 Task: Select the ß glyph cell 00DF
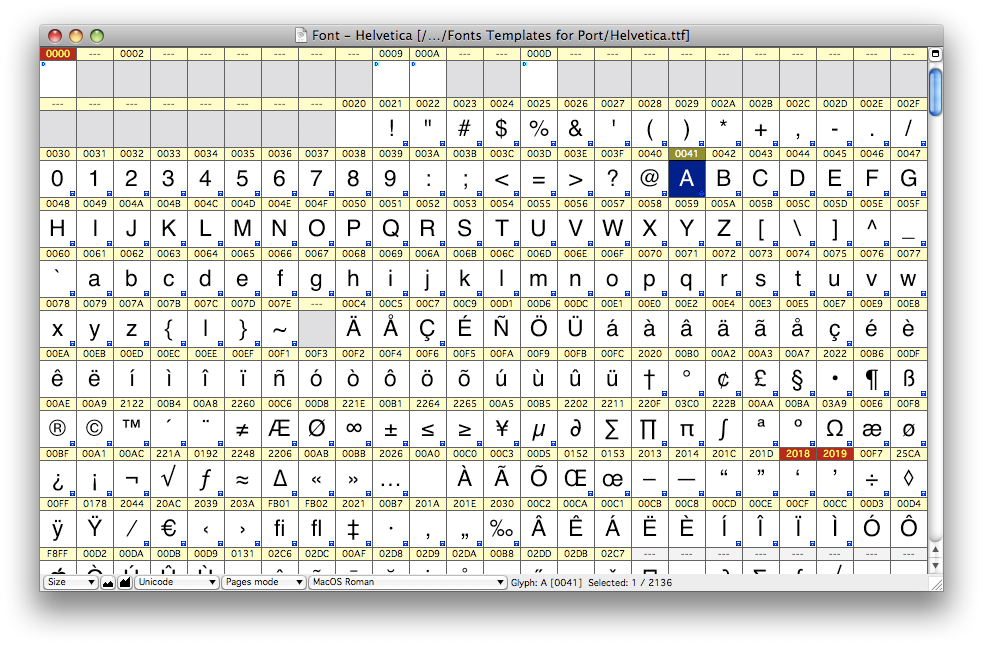point(908,378)
